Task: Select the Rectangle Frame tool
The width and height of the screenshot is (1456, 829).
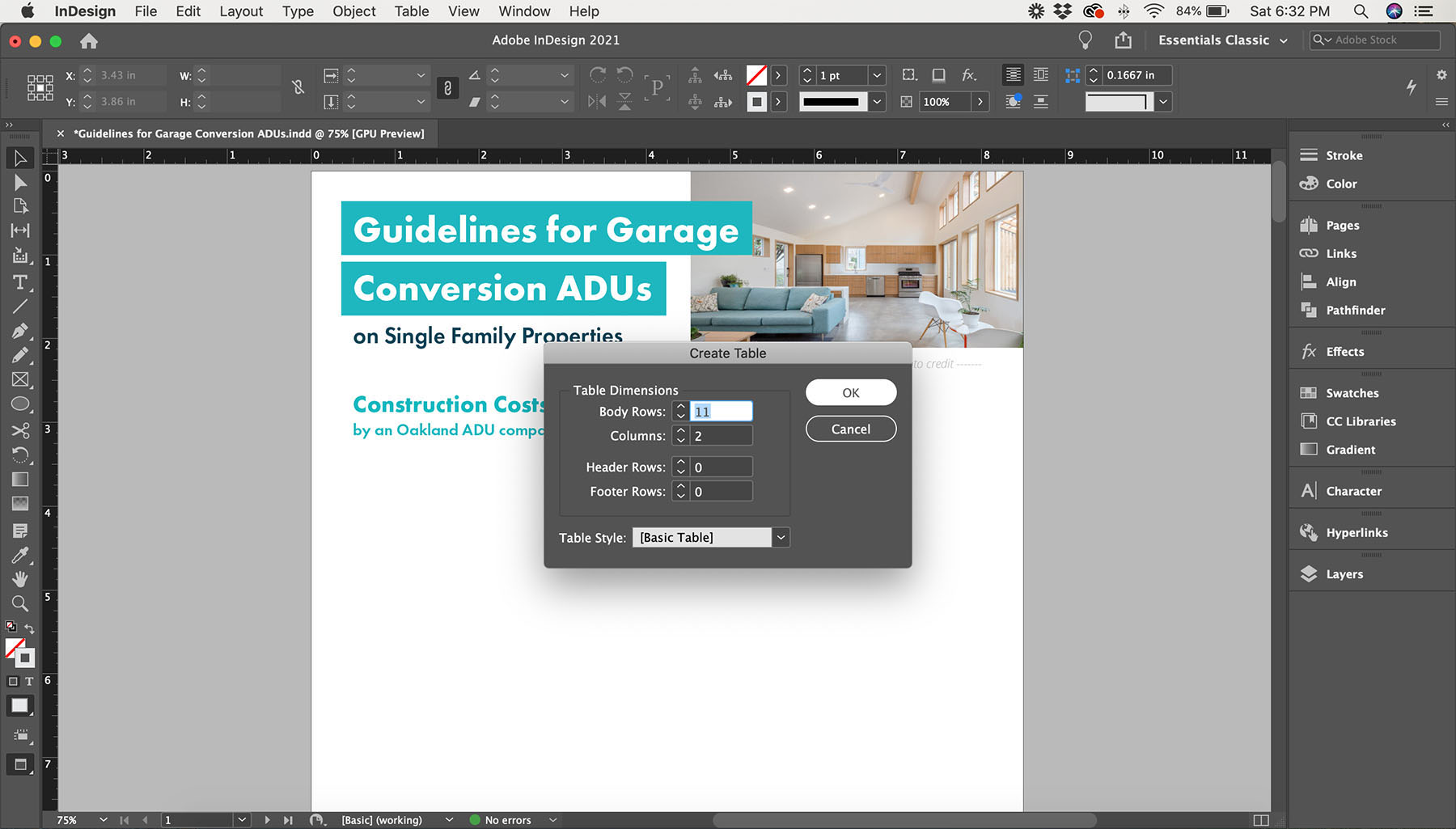Action: (x=20, y=379)
